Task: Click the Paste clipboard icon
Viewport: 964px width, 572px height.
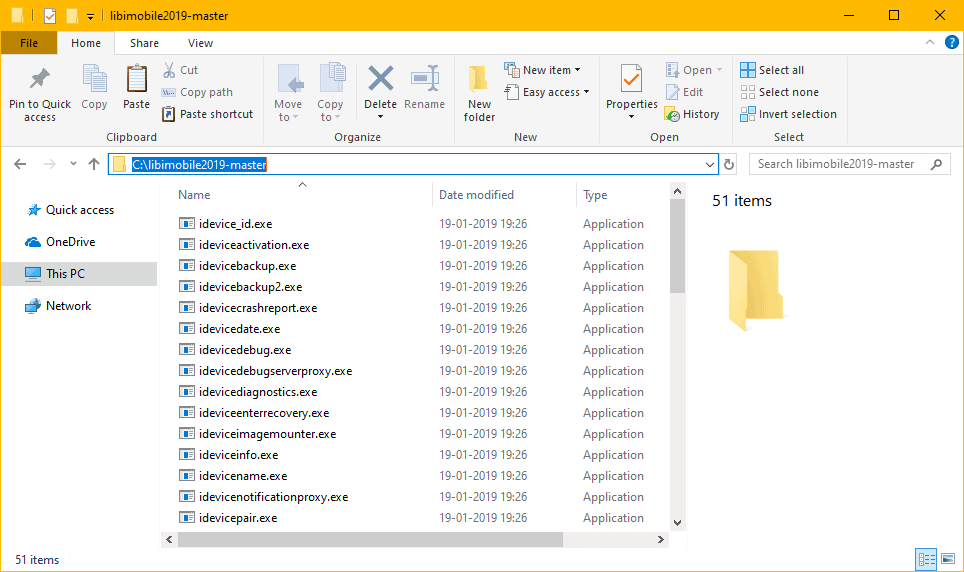Action: [x=136, y=79]
